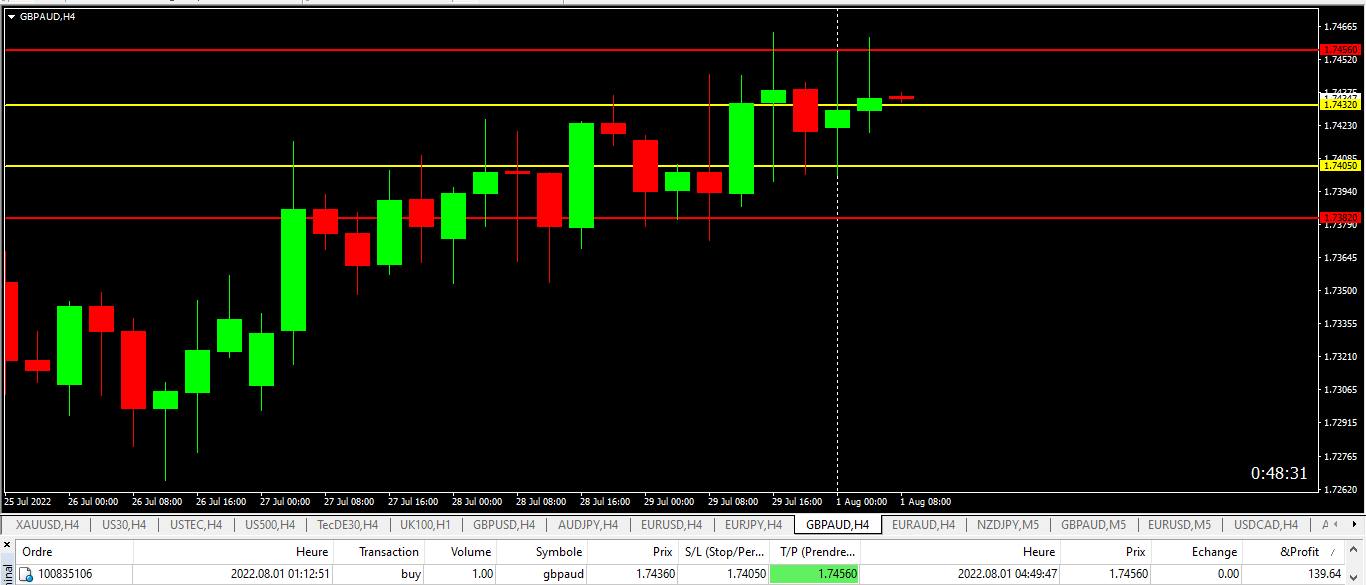1366x585 pixels.
Task: Click the candle countdown timer 0:48:31
Action: (x=1279, y=473)
